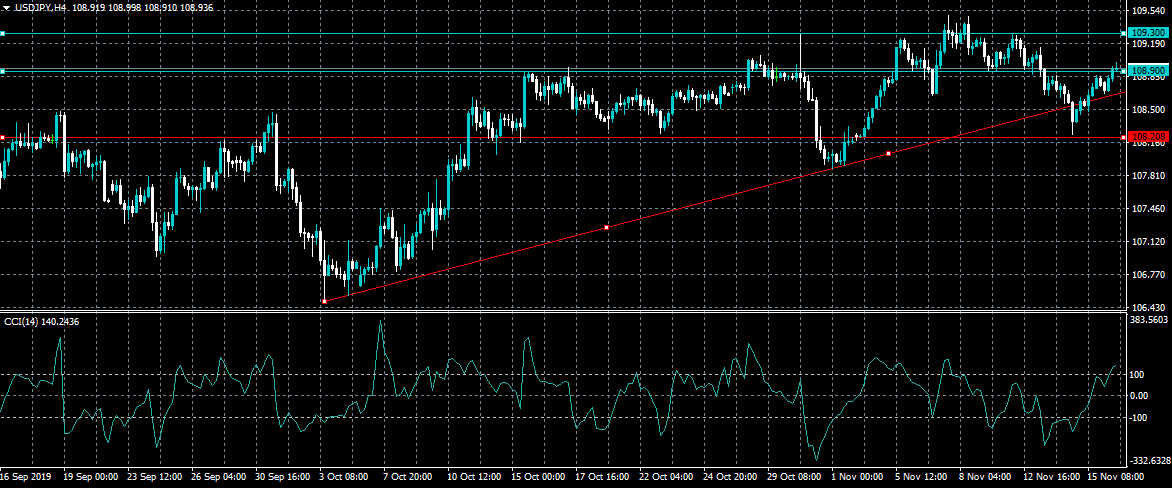Click the 0.00 level on the CCI scale
The height and width of the screenshot is (488, 1172).
coord(1141,396)
